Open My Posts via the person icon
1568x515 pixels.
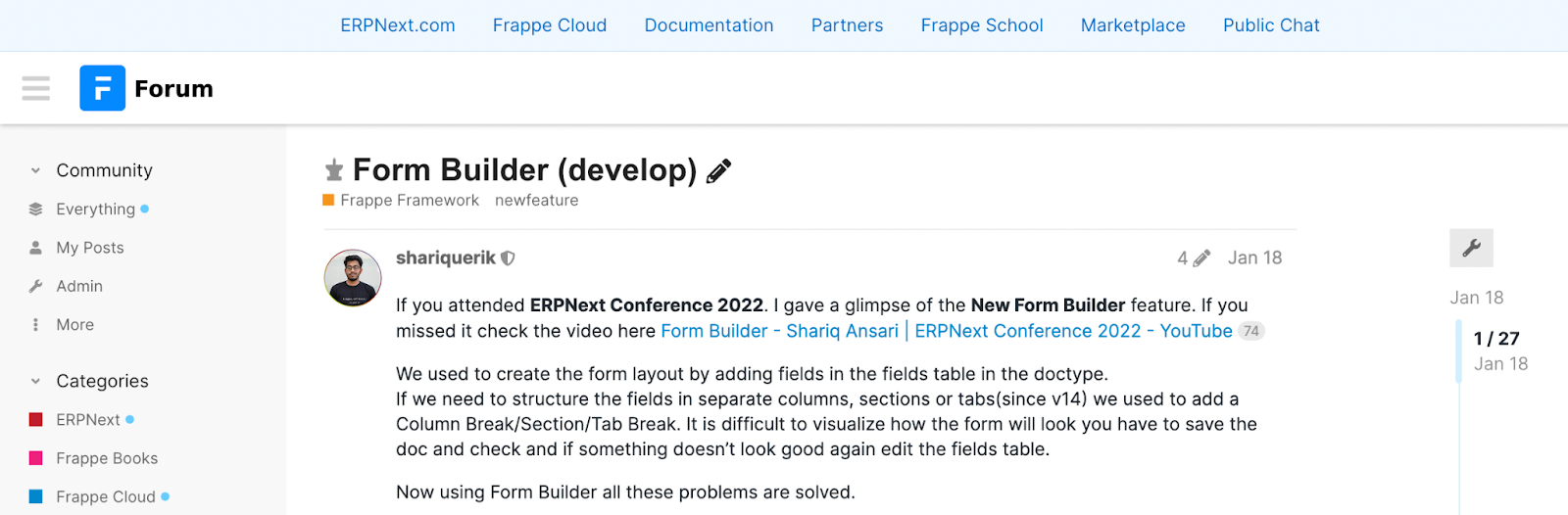tap(36, 248)
